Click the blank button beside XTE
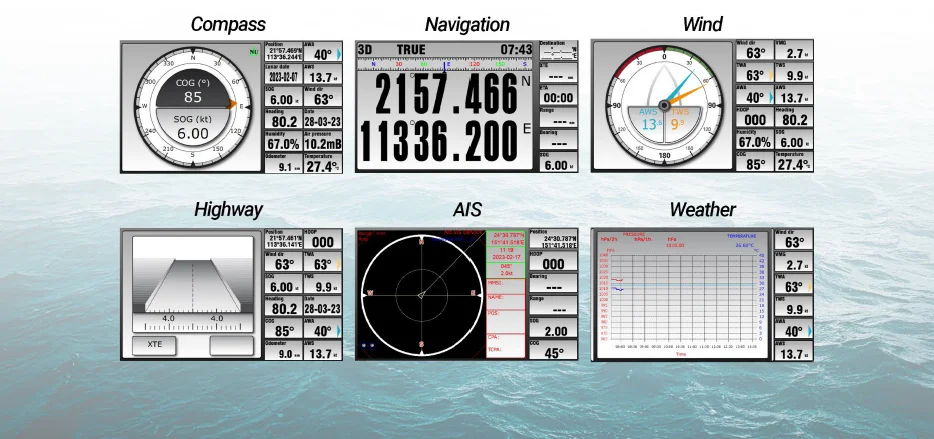934x439 pixels. pos(232,345)
